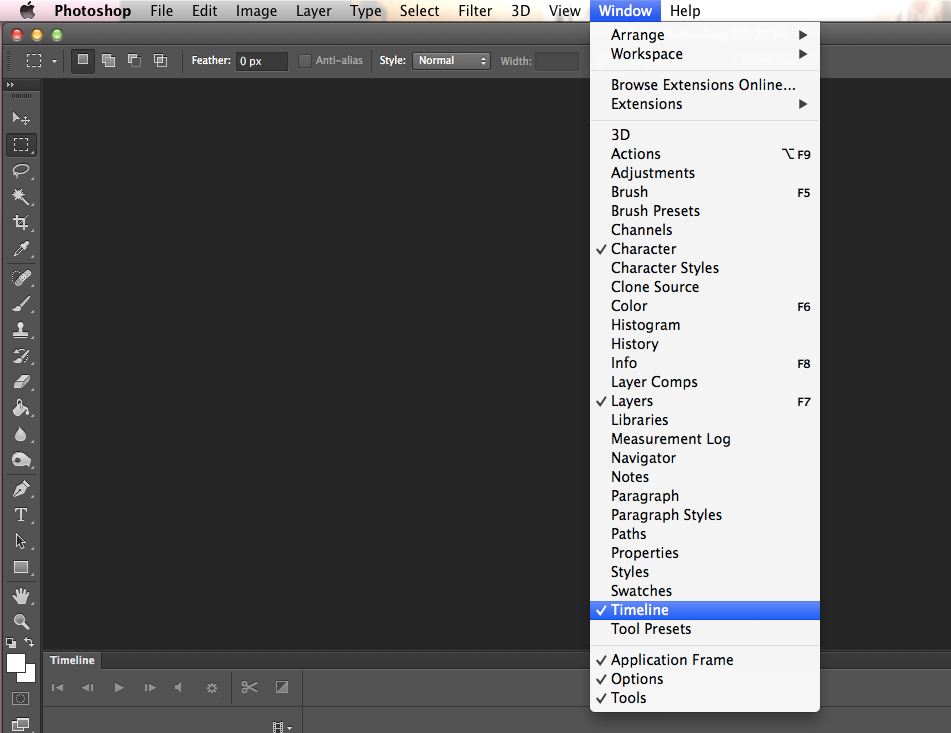The image size is (951, 733).
Task: Select the Type tool
Action: coord(21,515)
